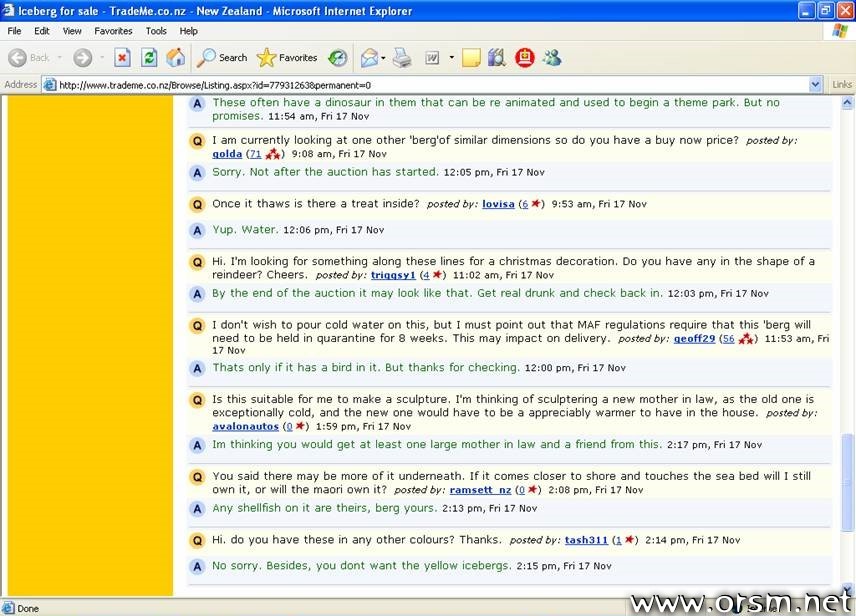Click 'Done' in the status bar
Viewport: 856px width, 616px height.
[28, 608]
